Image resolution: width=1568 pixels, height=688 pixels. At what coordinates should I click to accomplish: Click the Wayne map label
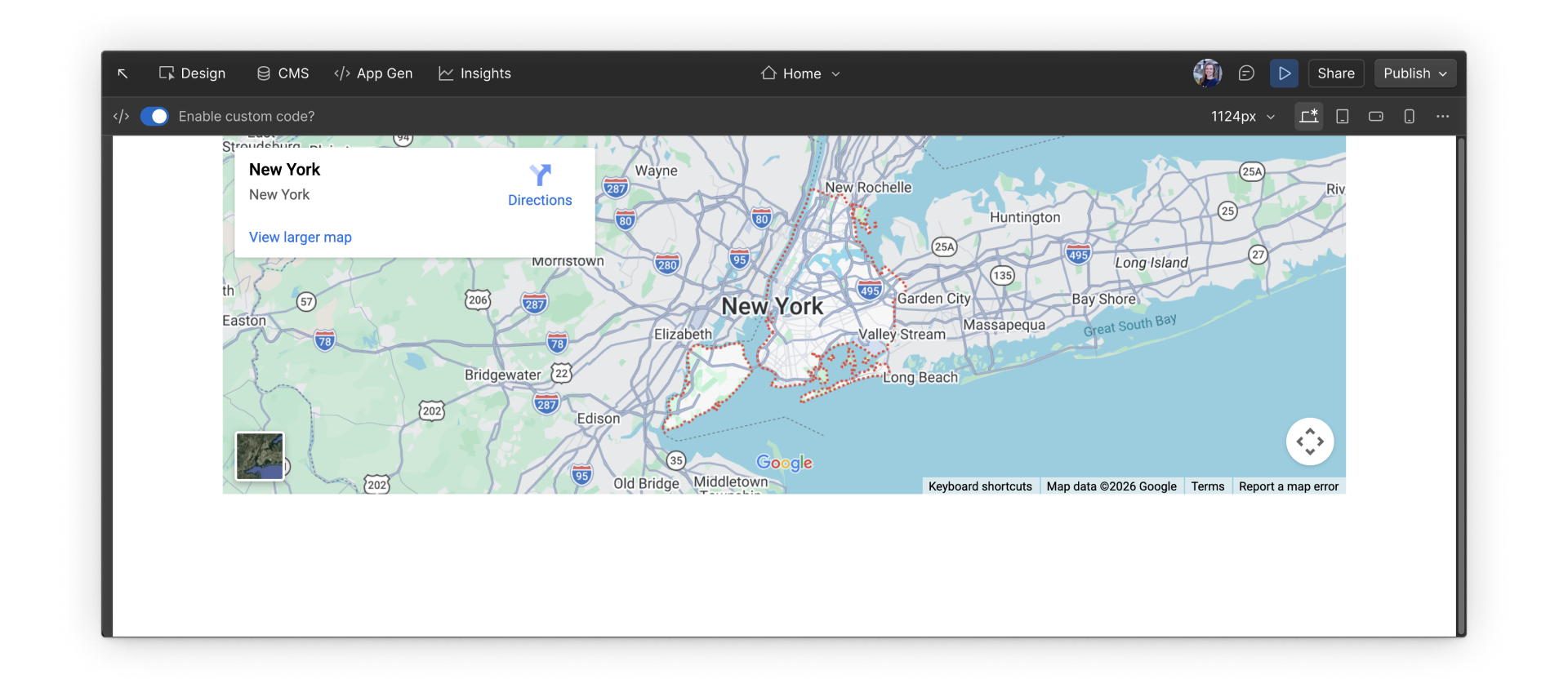657,171
